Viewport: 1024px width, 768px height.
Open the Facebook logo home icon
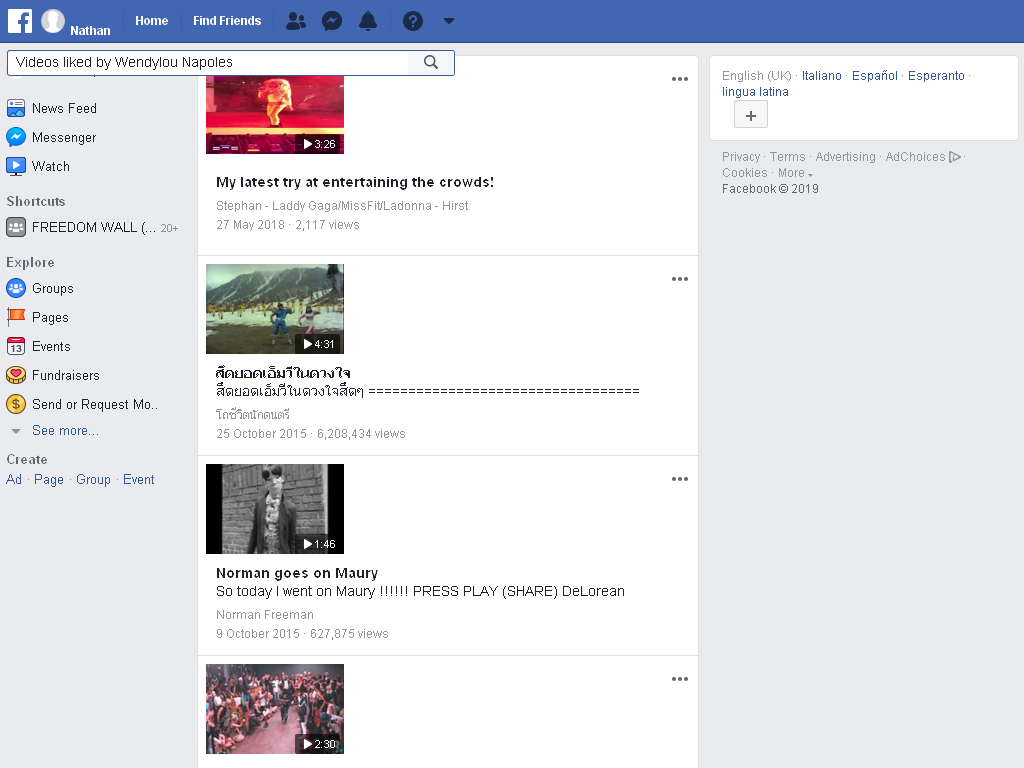(x=20, y=21)
